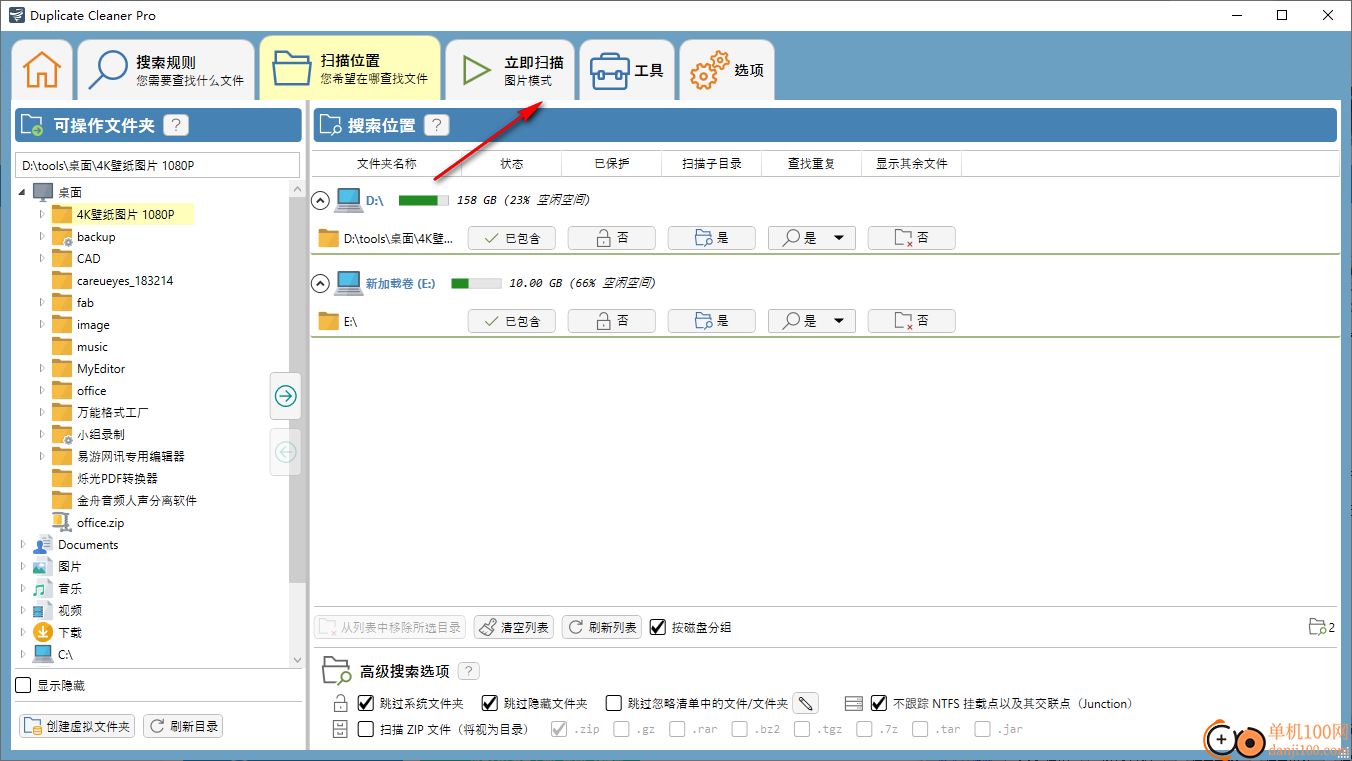
Task: Click the 刷新列表 button
Action: (x=602, y=627)
